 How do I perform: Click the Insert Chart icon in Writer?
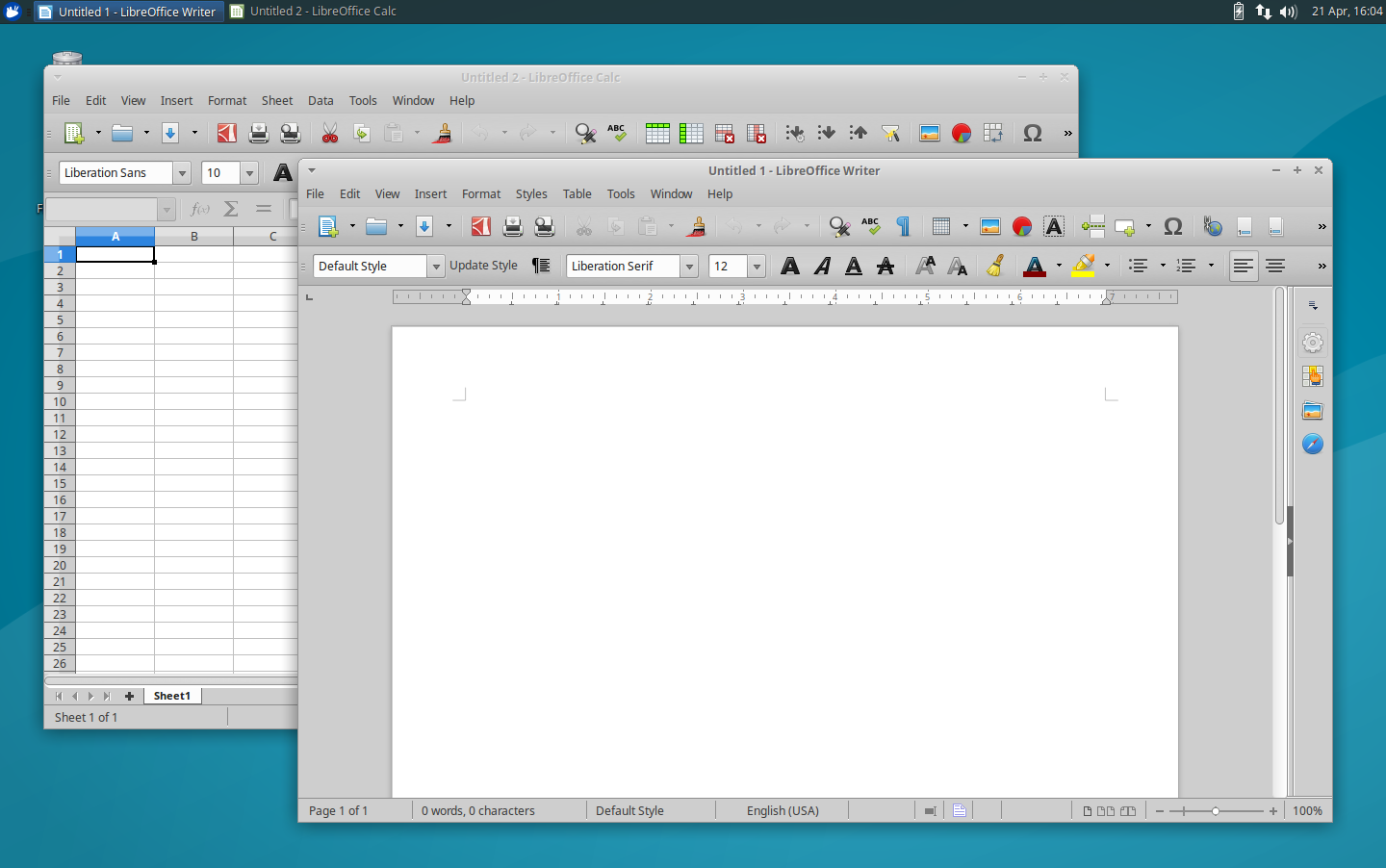tap(1022, 226)
